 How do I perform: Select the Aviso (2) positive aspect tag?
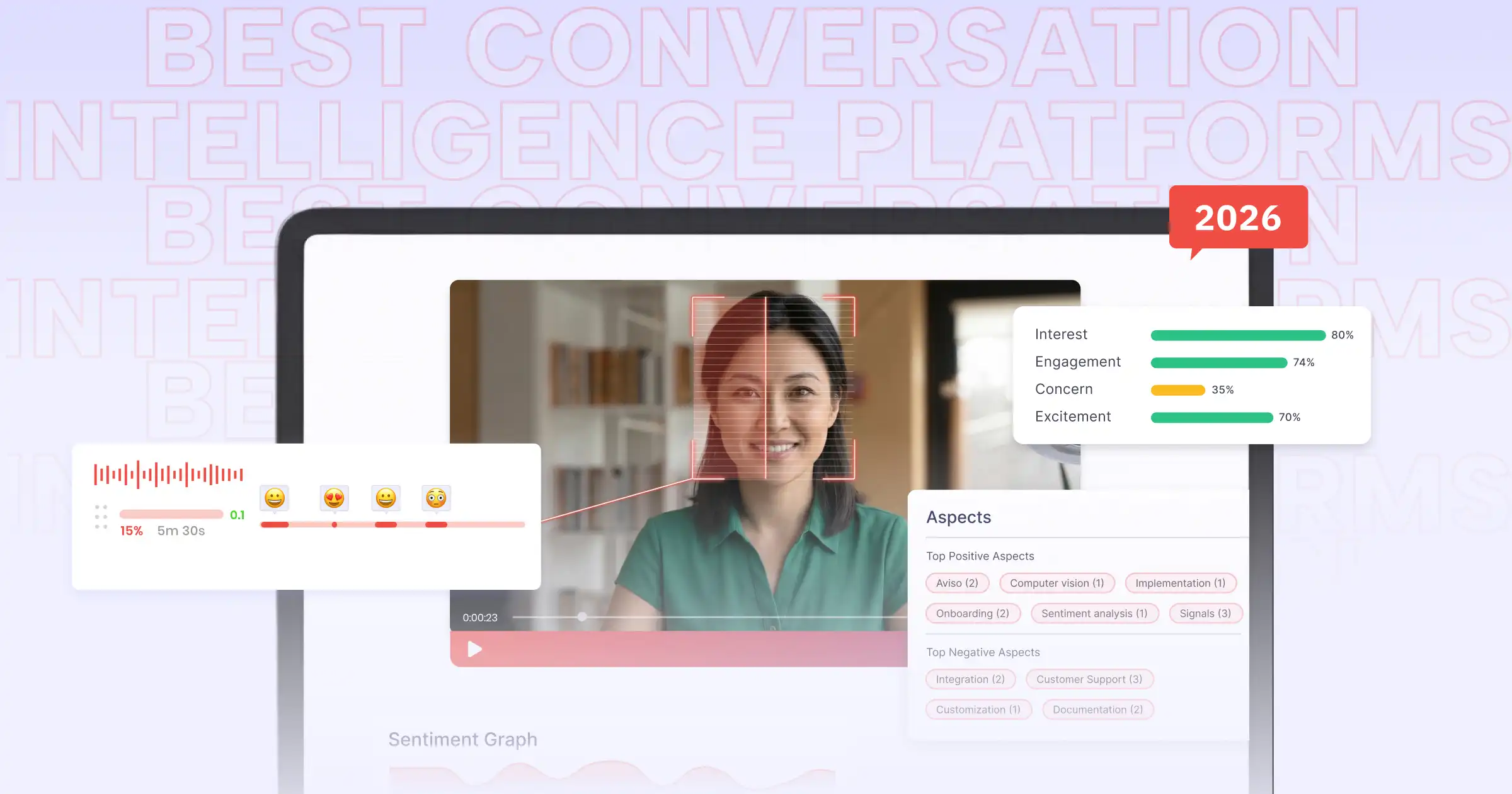(957, 583)
